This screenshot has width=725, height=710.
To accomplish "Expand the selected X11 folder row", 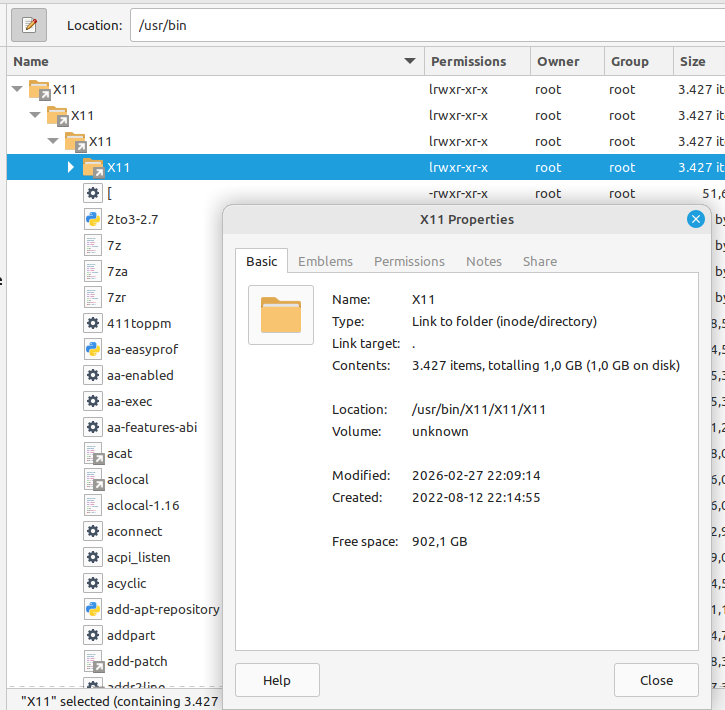I will coord(71,167).
